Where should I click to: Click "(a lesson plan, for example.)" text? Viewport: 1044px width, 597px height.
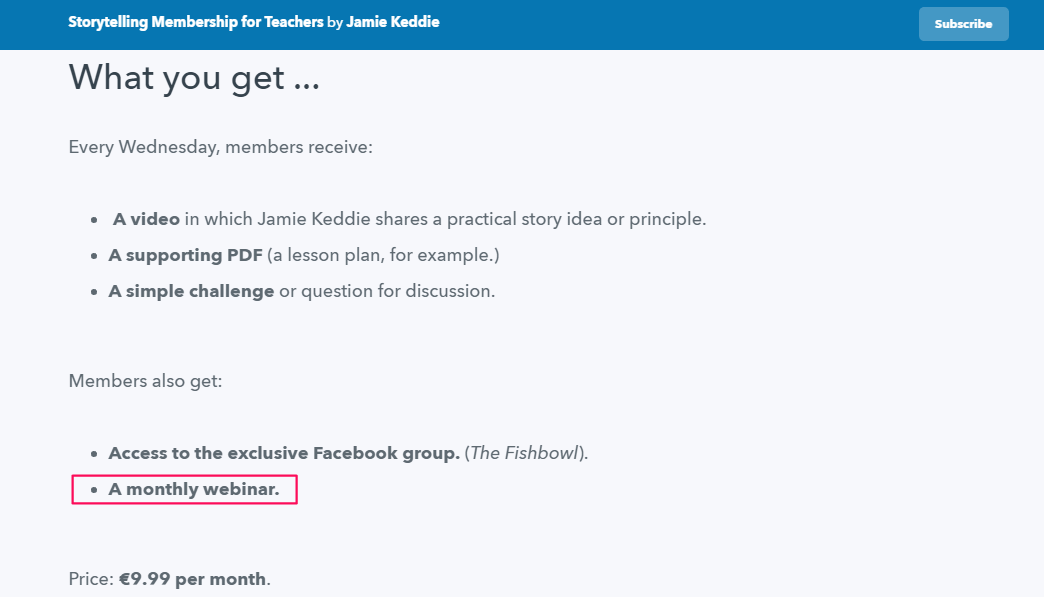click(x=384, y=255)
